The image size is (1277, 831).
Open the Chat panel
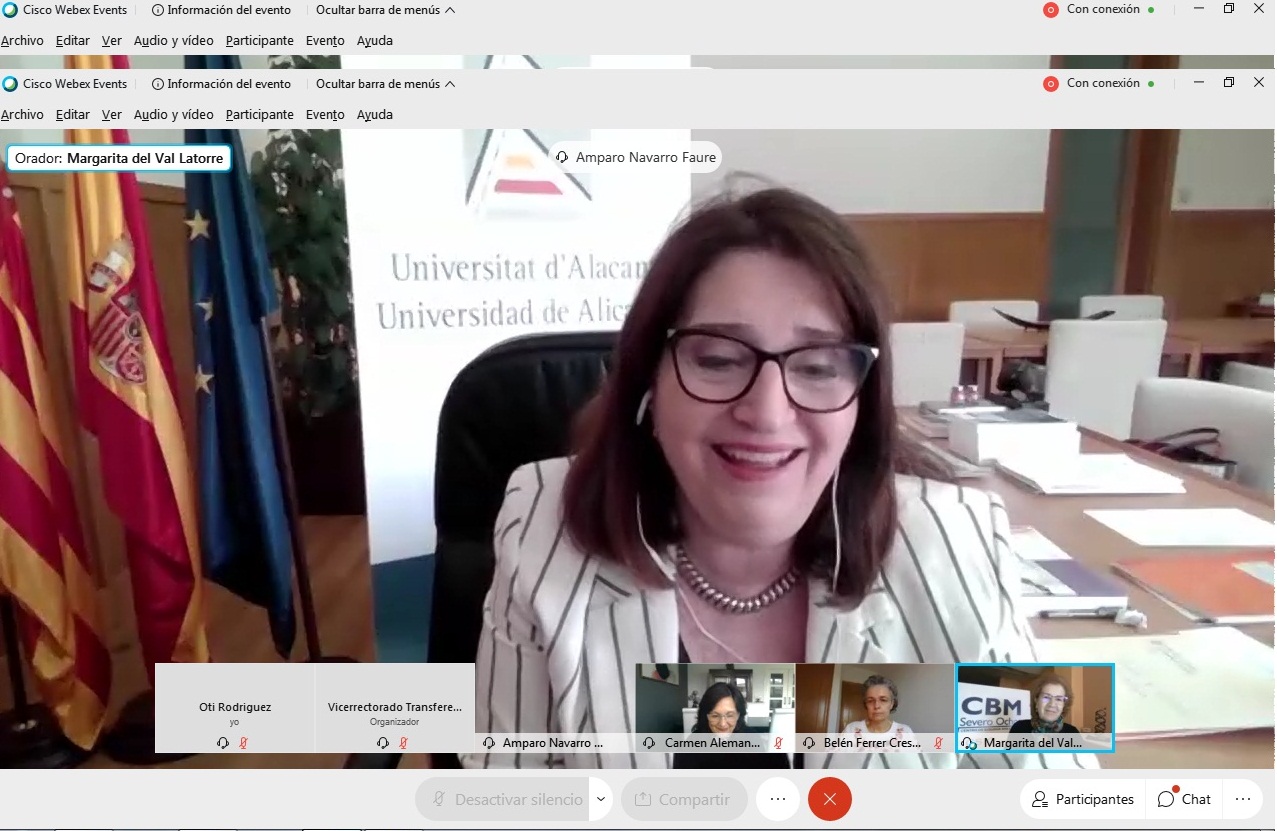tap(1184, 799)
